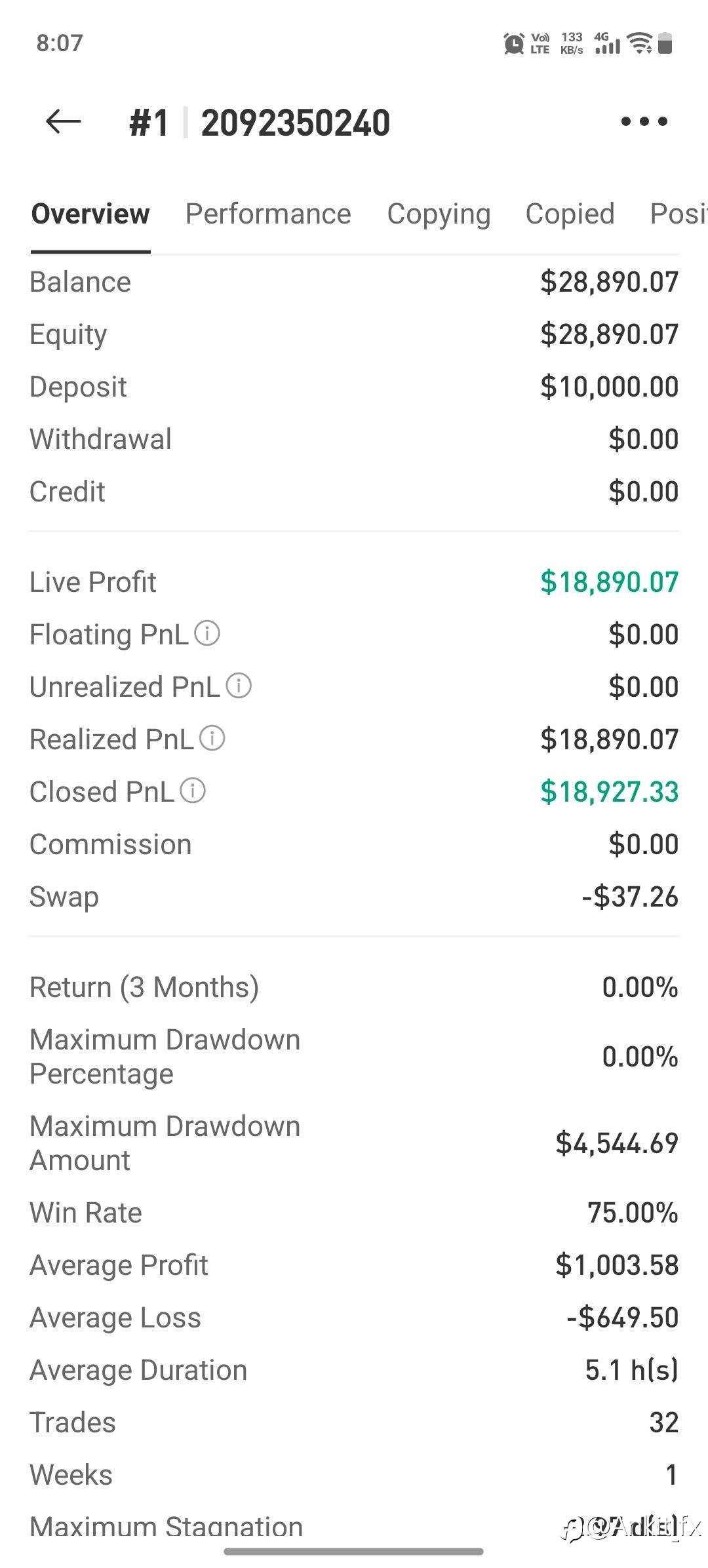Tap the Maximum Stagnation row
Screen dimensions: 708x1568
pyautogui.click(x=354, y=1526)
